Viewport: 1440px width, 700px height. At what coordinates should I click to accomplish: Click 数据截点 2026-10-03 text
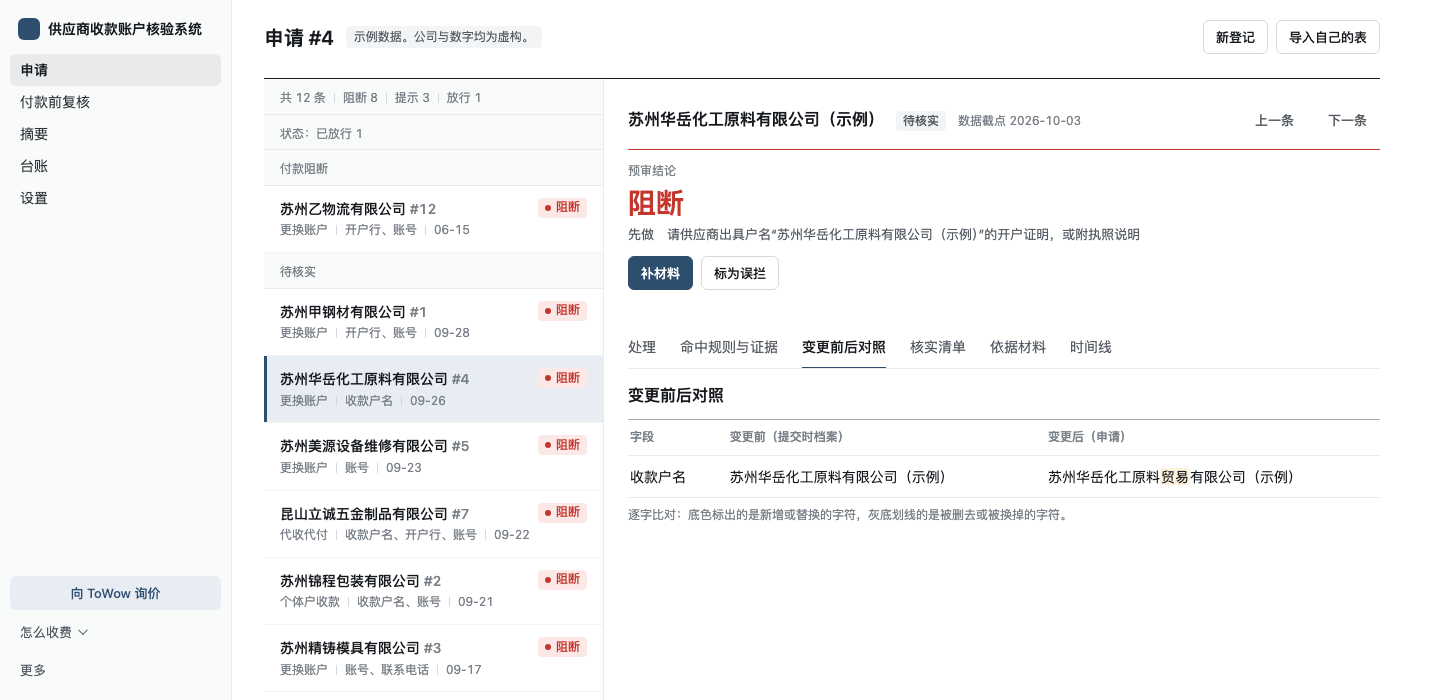[x=1019, y=121]
